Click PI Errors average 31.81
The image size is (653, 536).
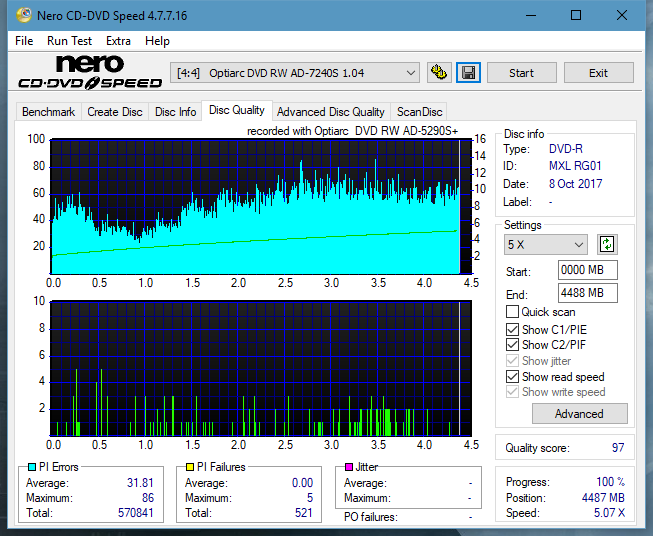click(x=140, y=482)
